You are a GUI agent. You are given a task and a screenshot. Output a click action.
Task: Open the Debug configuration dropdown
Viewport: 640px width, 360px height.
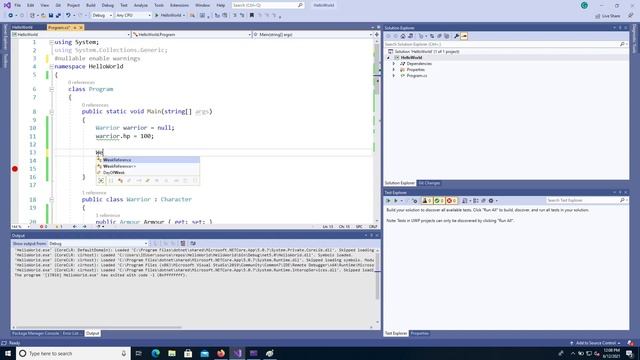tap(102, 15)
